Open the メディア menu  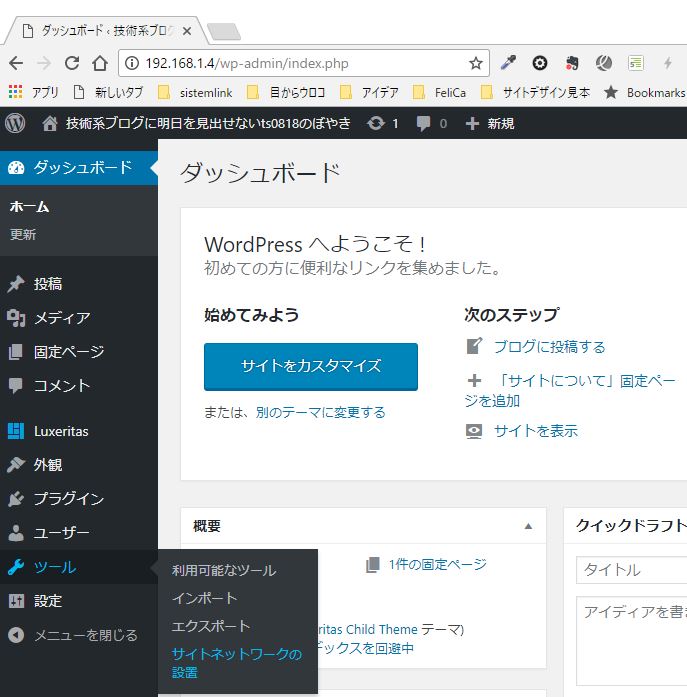pos(79,318)
